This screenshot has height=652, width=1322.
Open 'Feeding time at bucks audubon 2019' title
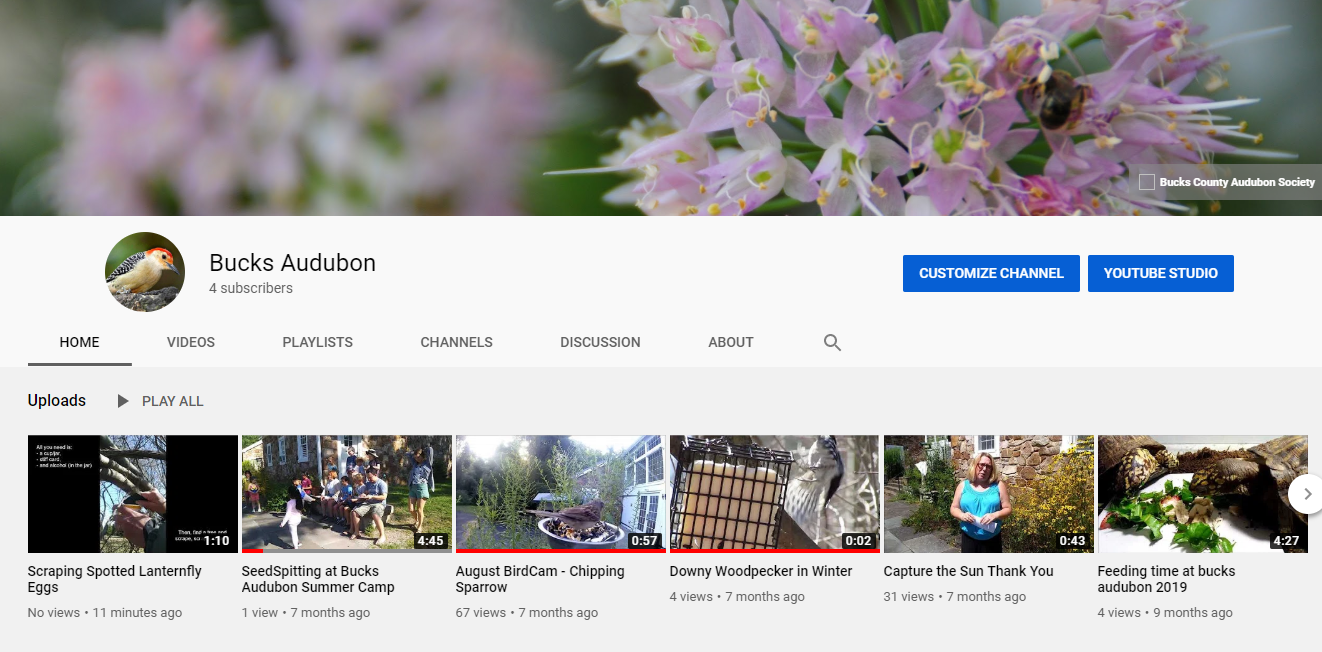1167,579
